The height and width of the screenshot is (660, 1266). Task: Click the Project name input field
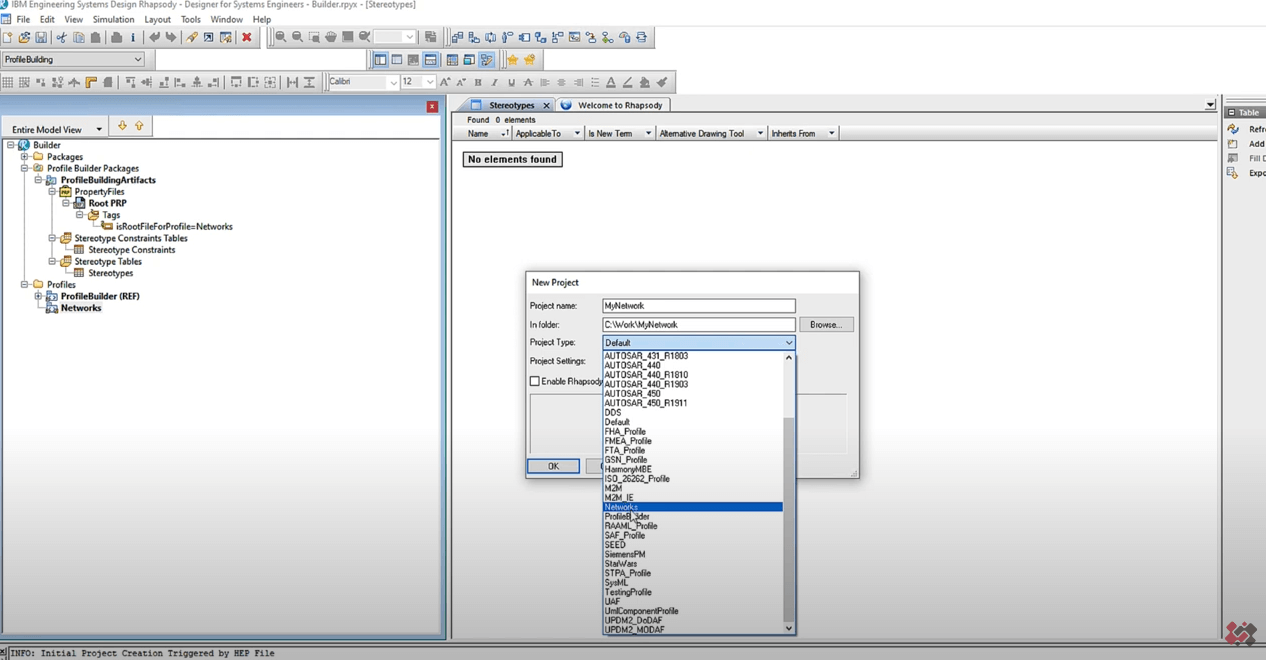click(x=699, y=306)
